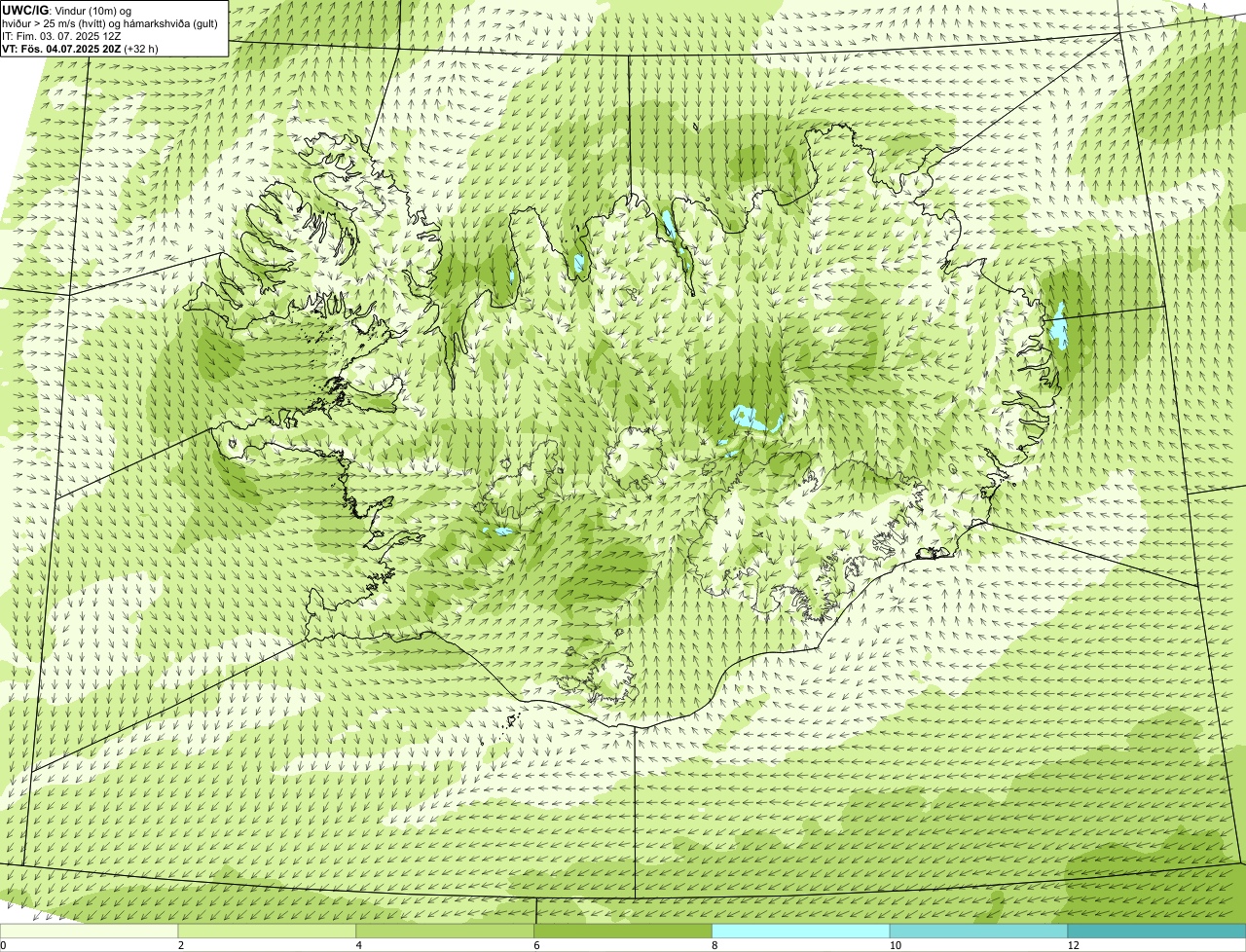The image size is (1246, 952).
Task: Click the scale label '8' under the color bar
Action: [x=714, y=945]
